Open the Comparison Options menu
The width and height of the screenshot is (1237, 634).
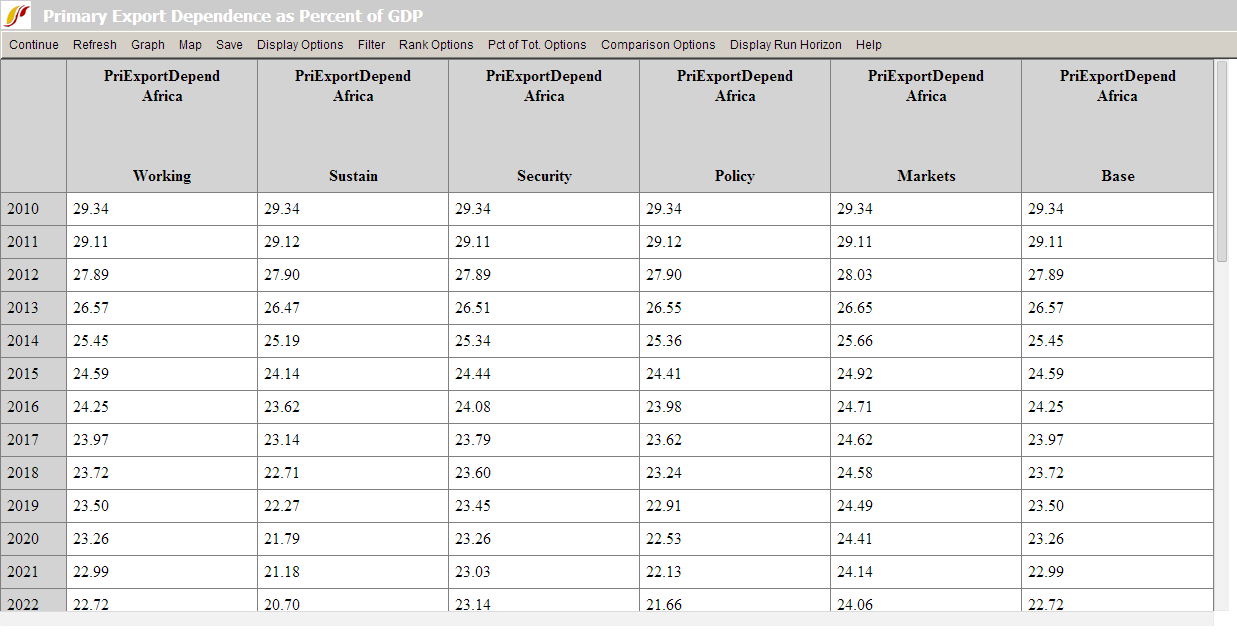point(658,45)
